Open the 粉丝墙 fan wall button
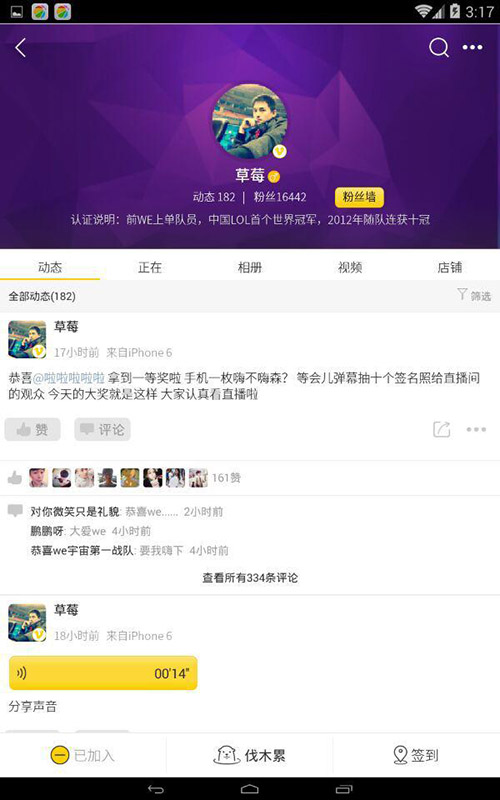 coord(359,197)
